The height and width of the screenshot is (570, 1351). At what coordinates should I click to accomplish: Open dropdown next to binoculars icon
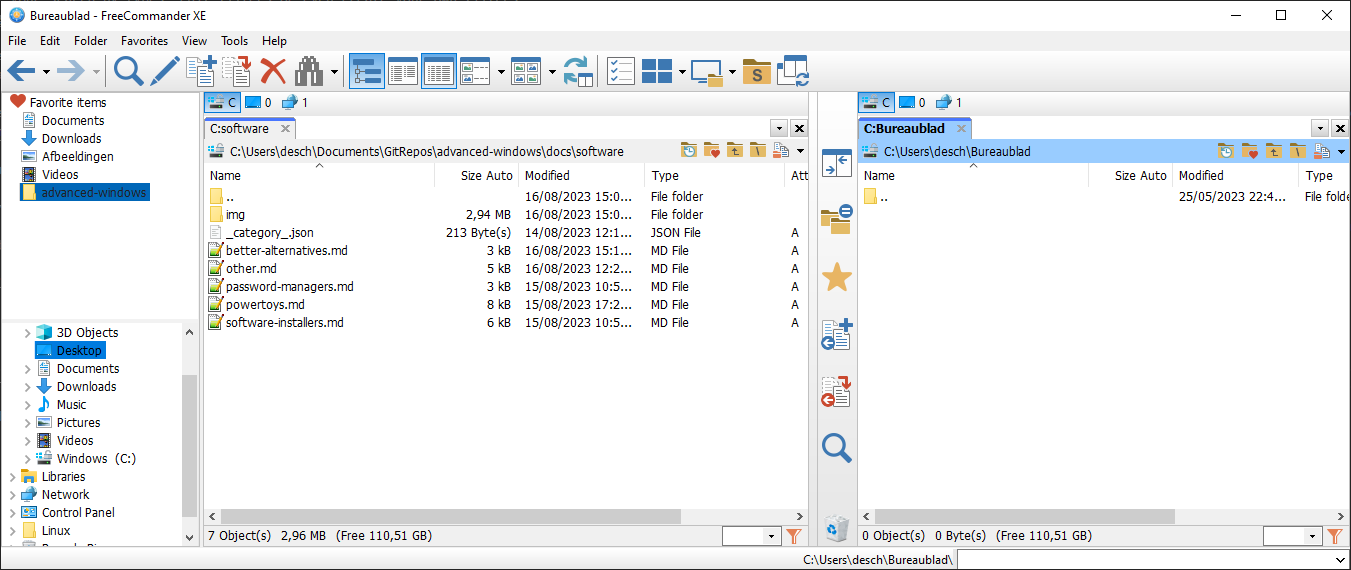(335, 72)
